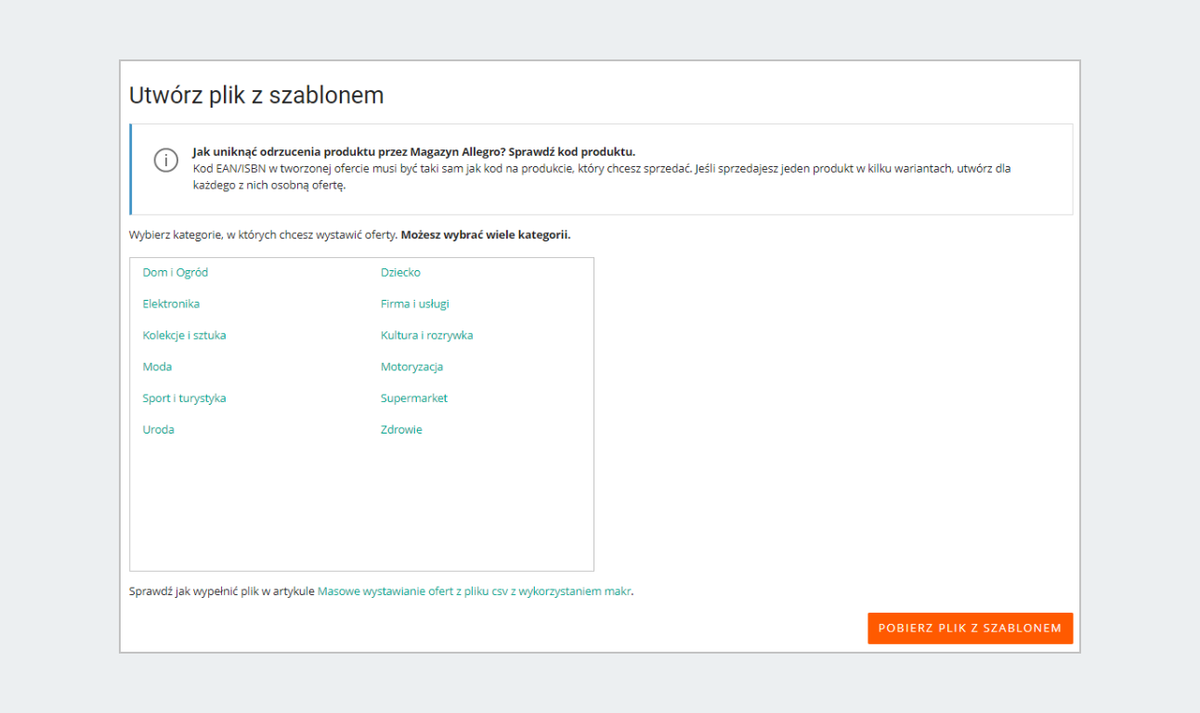Pick the Uroda category
The width and height of the screenshot is (1200, 713).
pyautogui.click(x=158, y=430)
